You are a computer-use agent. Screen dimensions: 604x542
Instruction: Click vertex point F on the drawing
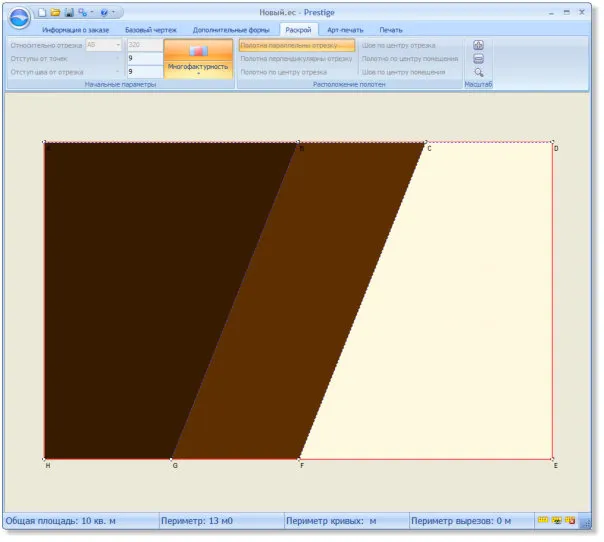coord(299,459)
